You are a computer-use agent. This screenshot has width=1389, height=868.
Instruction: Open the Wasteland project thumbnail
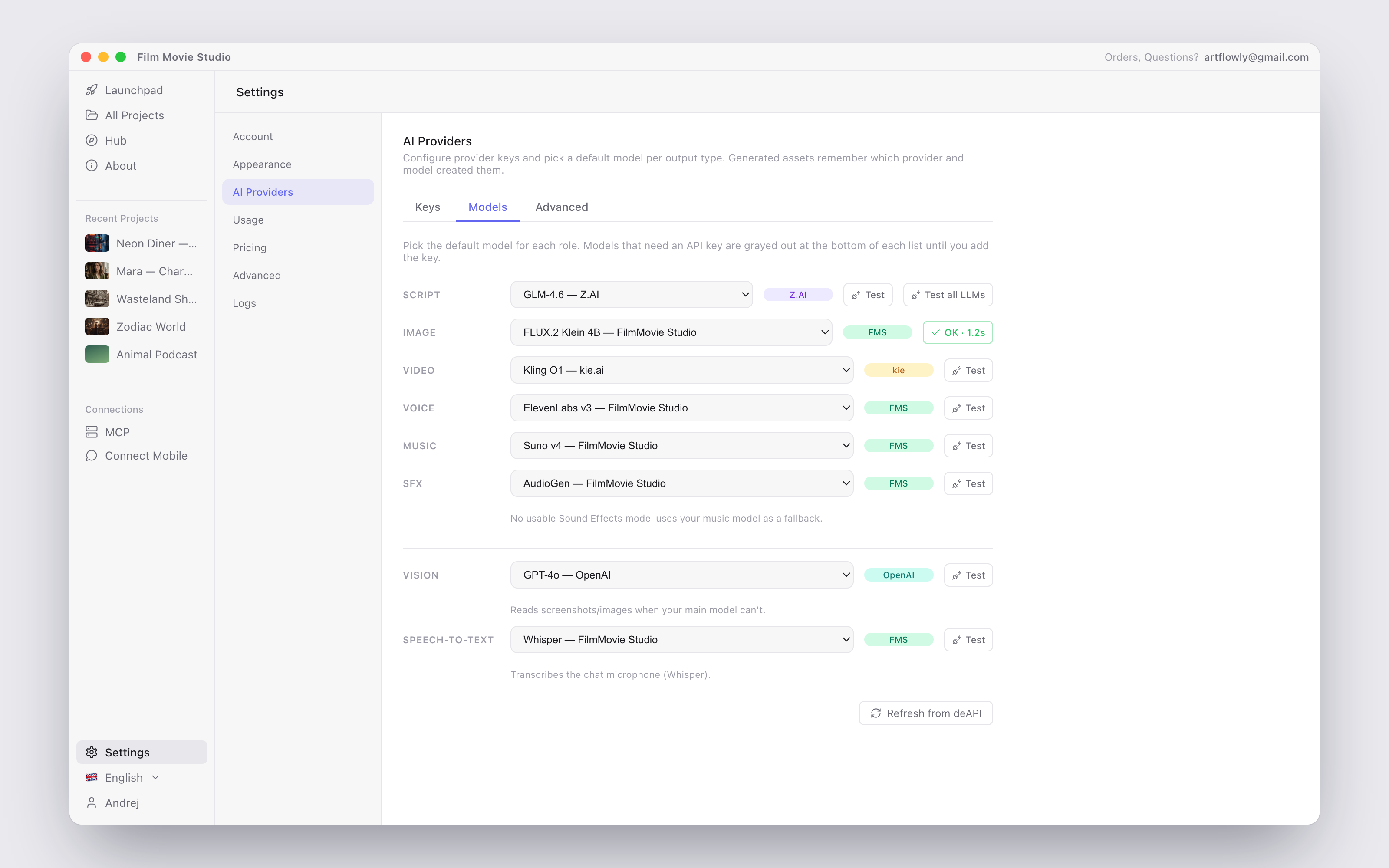pyautogui.click(x=97, y=299)
